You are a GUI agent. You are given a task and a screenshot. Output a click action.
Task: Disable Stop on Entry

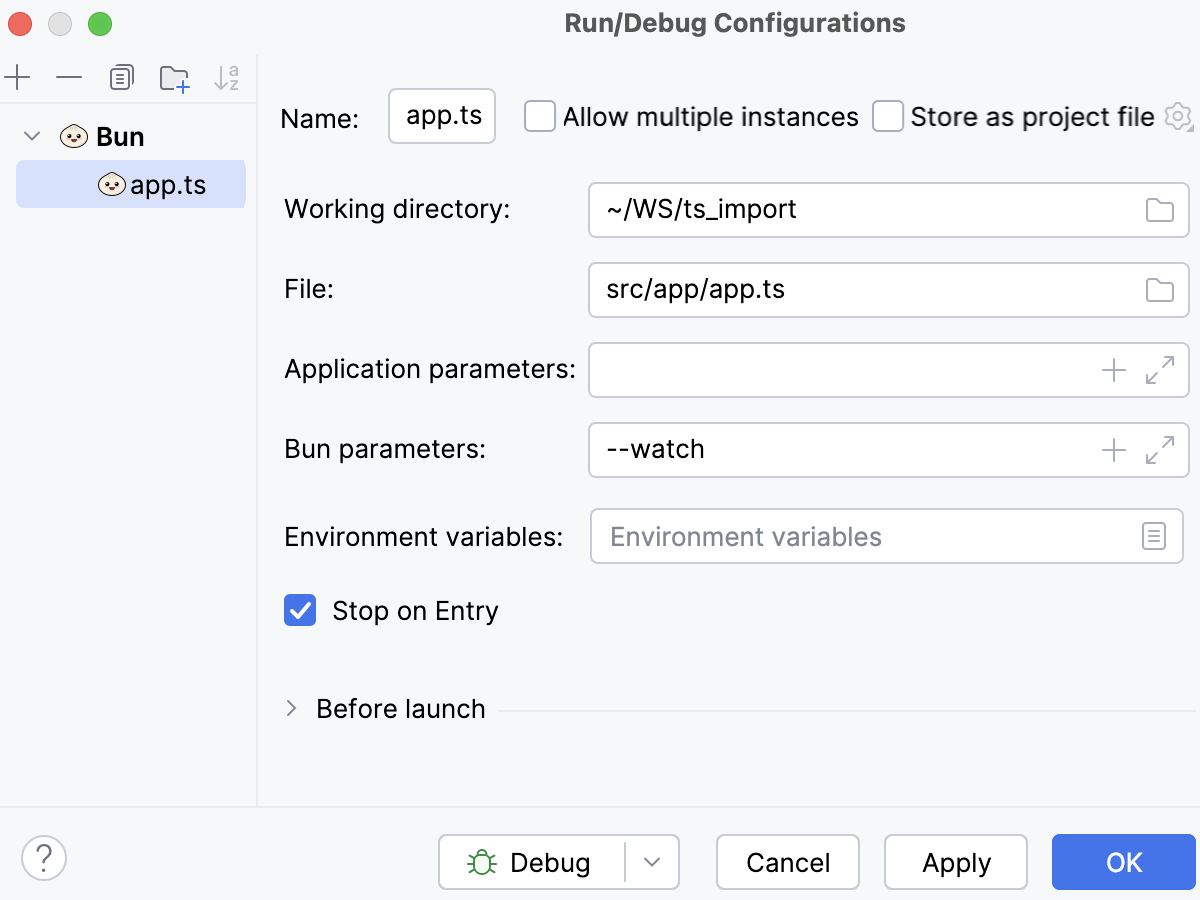coord(300,611)
